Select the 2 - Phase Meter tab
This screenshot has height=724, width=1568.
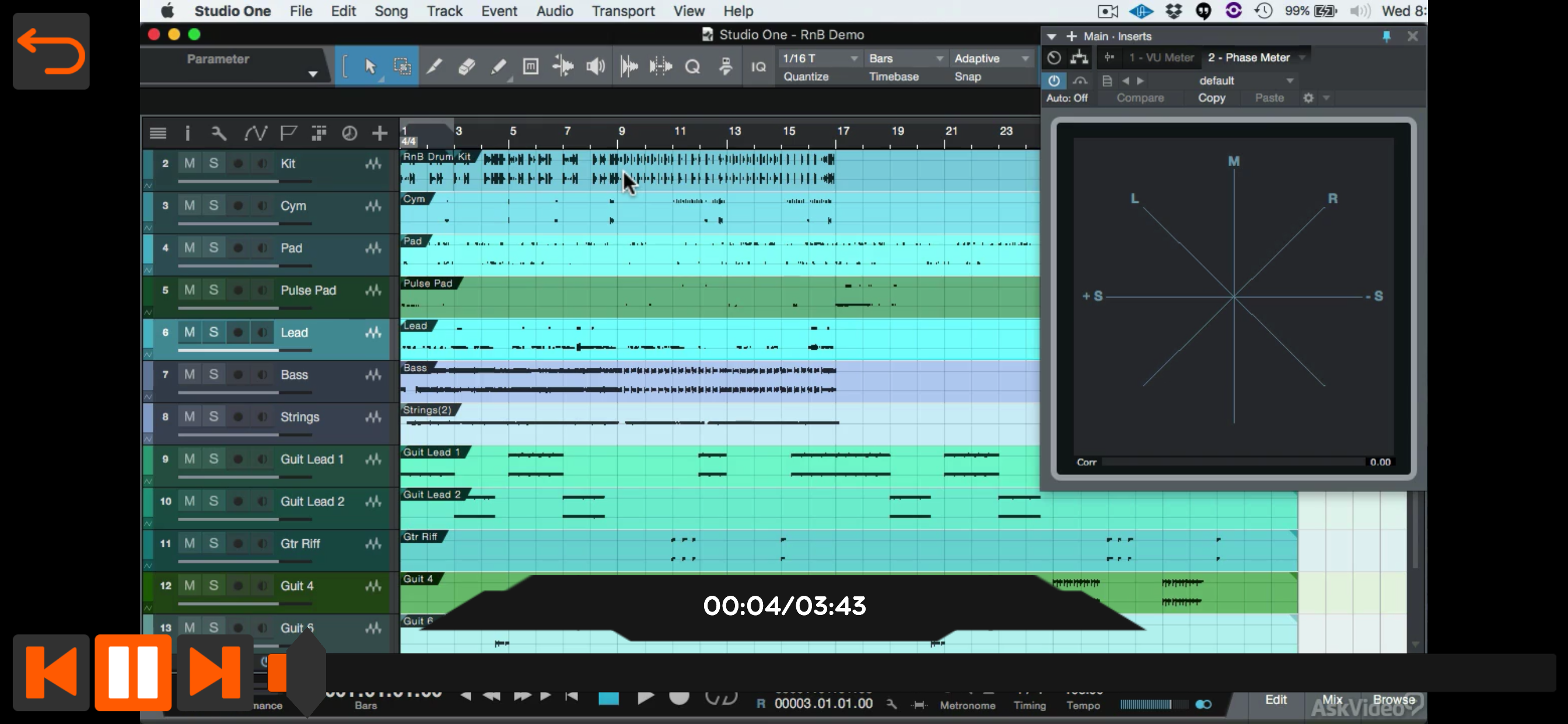coord(1248,57)
